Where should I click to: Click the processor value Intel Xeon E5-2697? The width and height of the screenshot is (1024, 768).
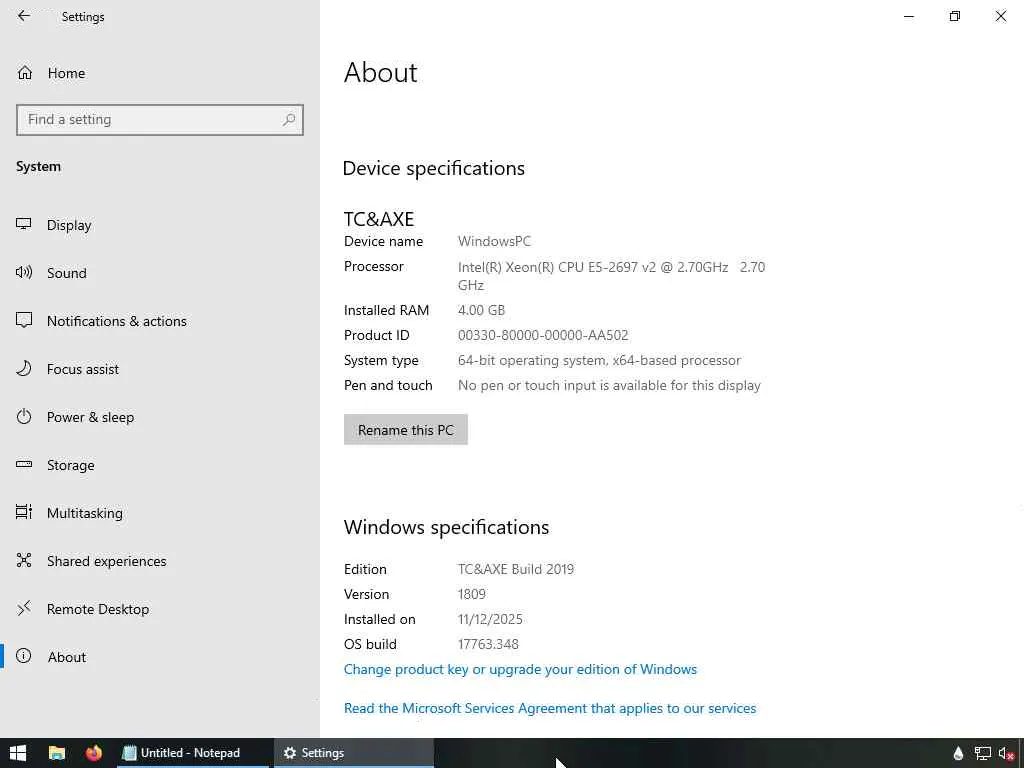tap(611, 276)
